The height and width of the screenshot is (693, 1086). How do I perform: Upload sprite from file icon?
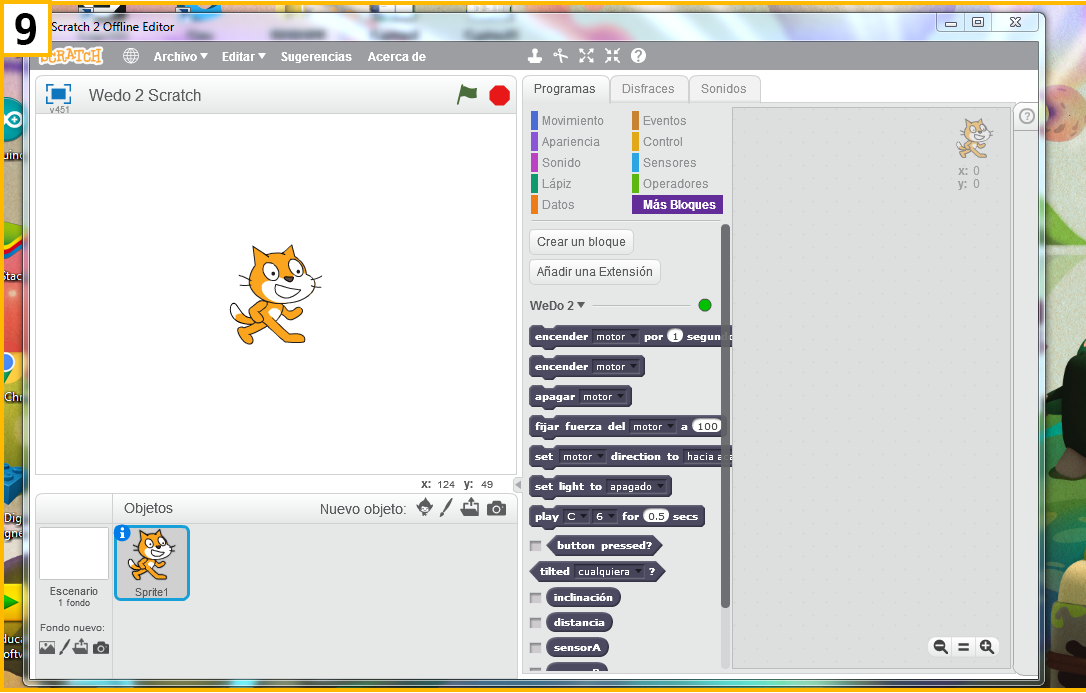point(470,507)
